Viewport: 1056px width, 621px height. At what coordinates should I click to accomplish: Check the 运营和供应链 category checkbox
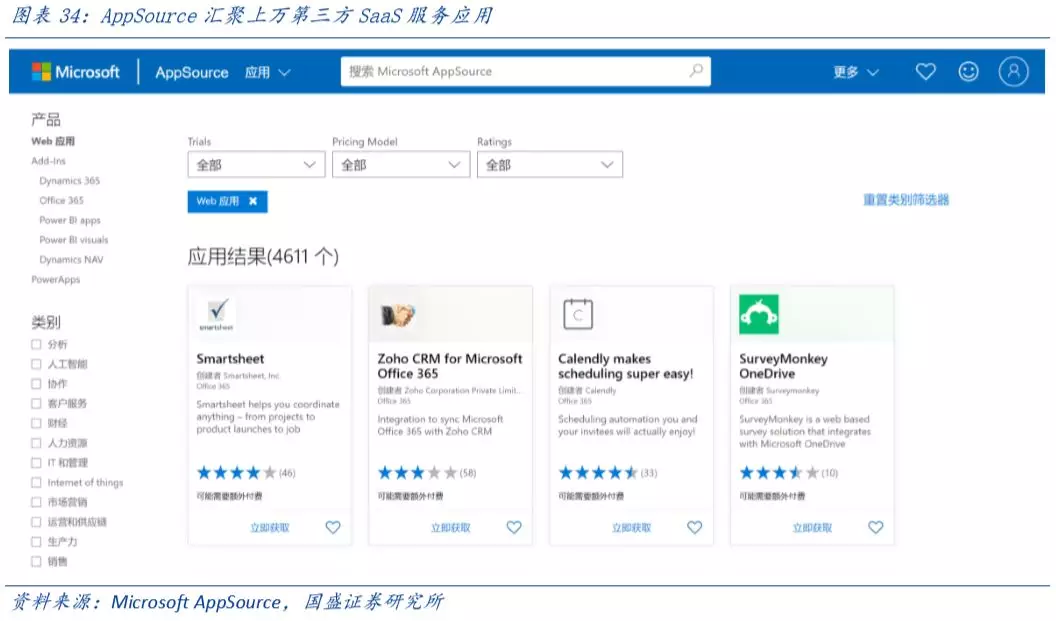tap(36, 522)
